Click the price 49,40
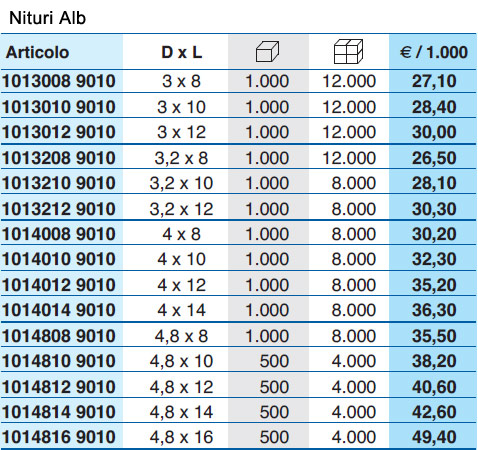 [434, 437]
